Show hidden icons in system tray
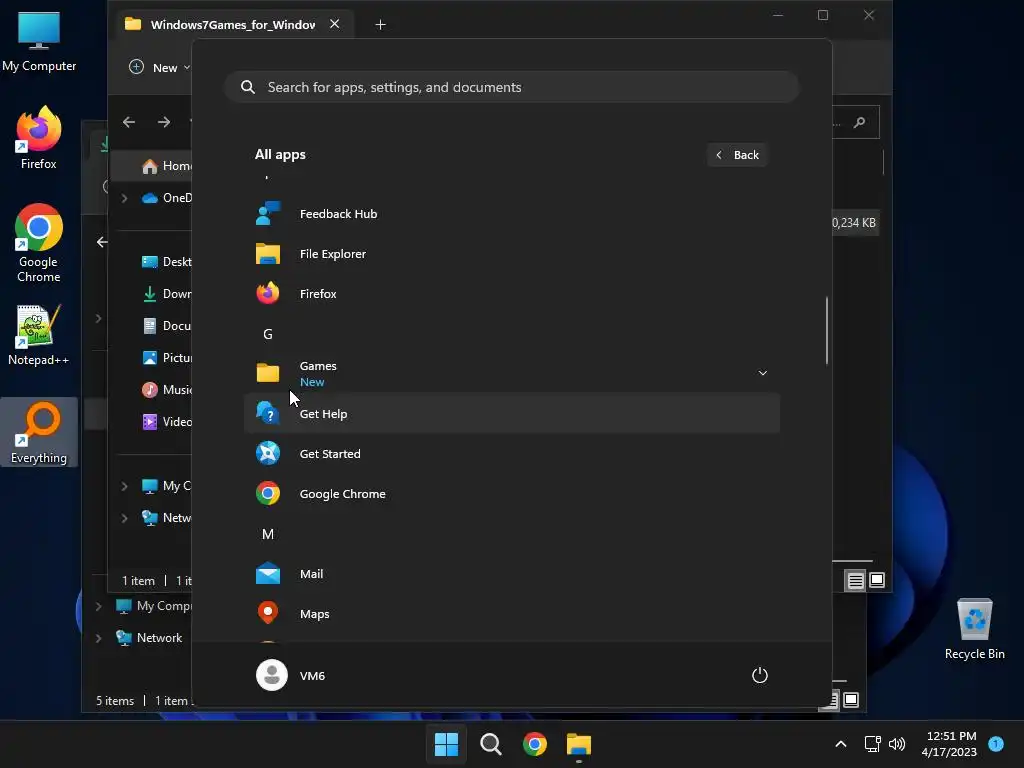 point(841,744)
